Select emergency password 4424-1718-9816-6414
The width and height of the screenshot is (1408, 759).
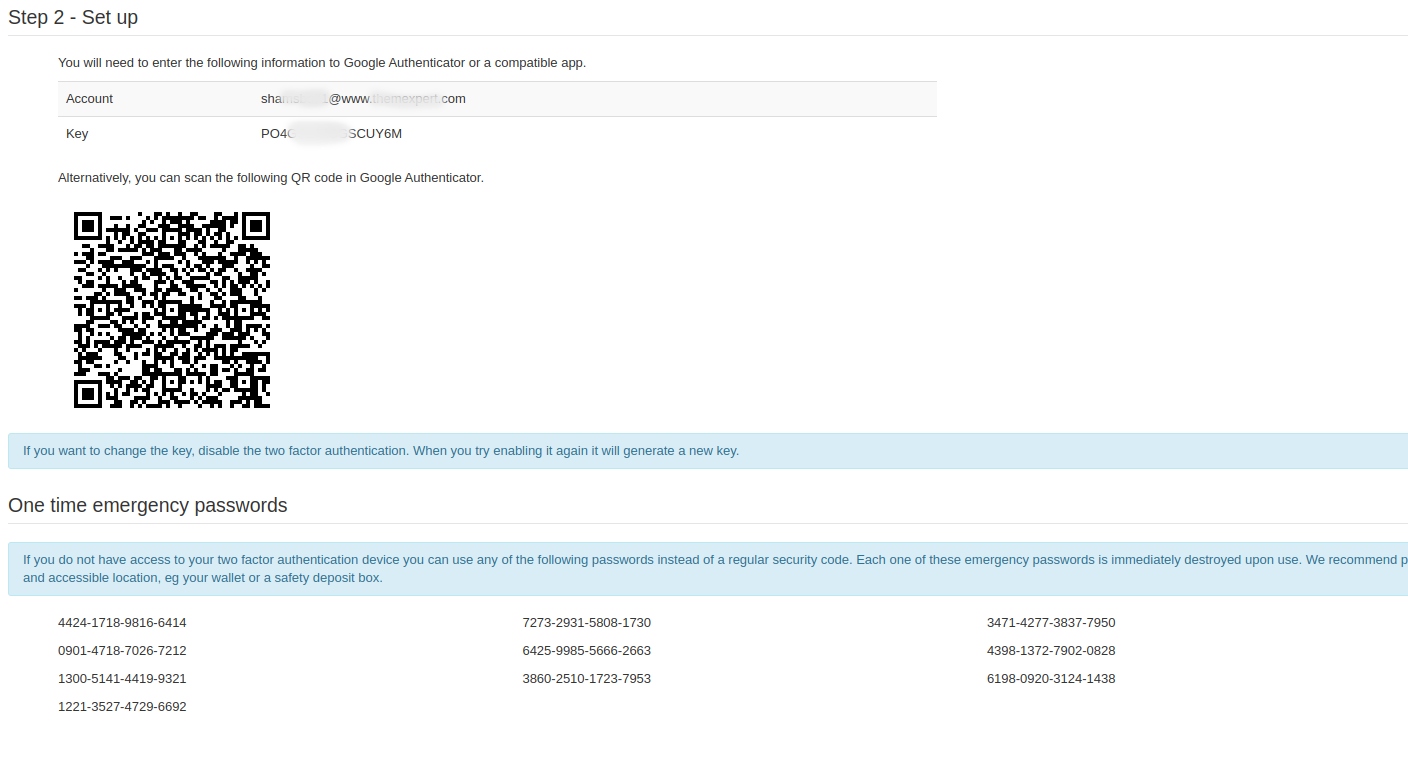click(122, 622)
